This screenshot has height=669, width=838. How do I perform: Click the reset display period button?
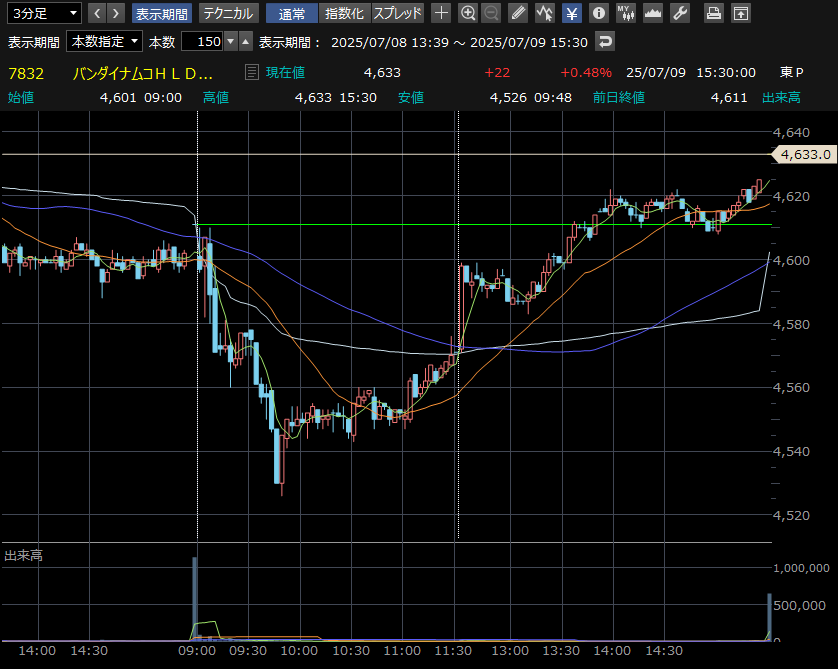coord(604,41)
